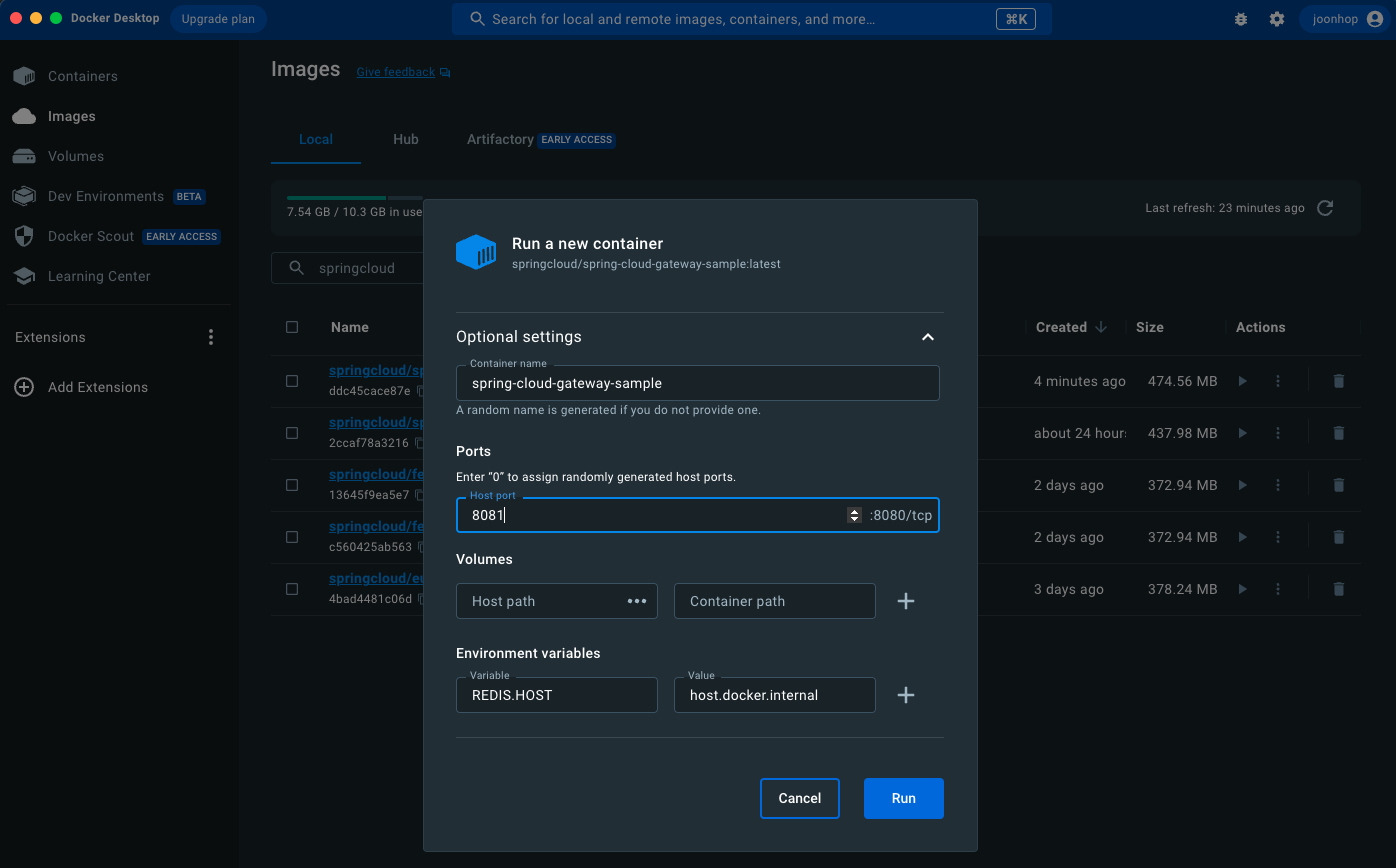The image size is (1396, 868).
Task: Collapse the Optional settings section
Action: [928, 337]
